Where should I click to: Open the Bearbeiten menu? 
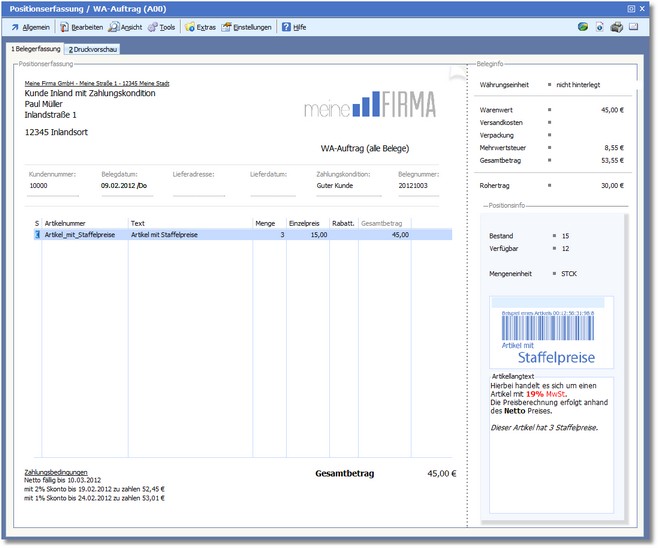click(86, 27)
